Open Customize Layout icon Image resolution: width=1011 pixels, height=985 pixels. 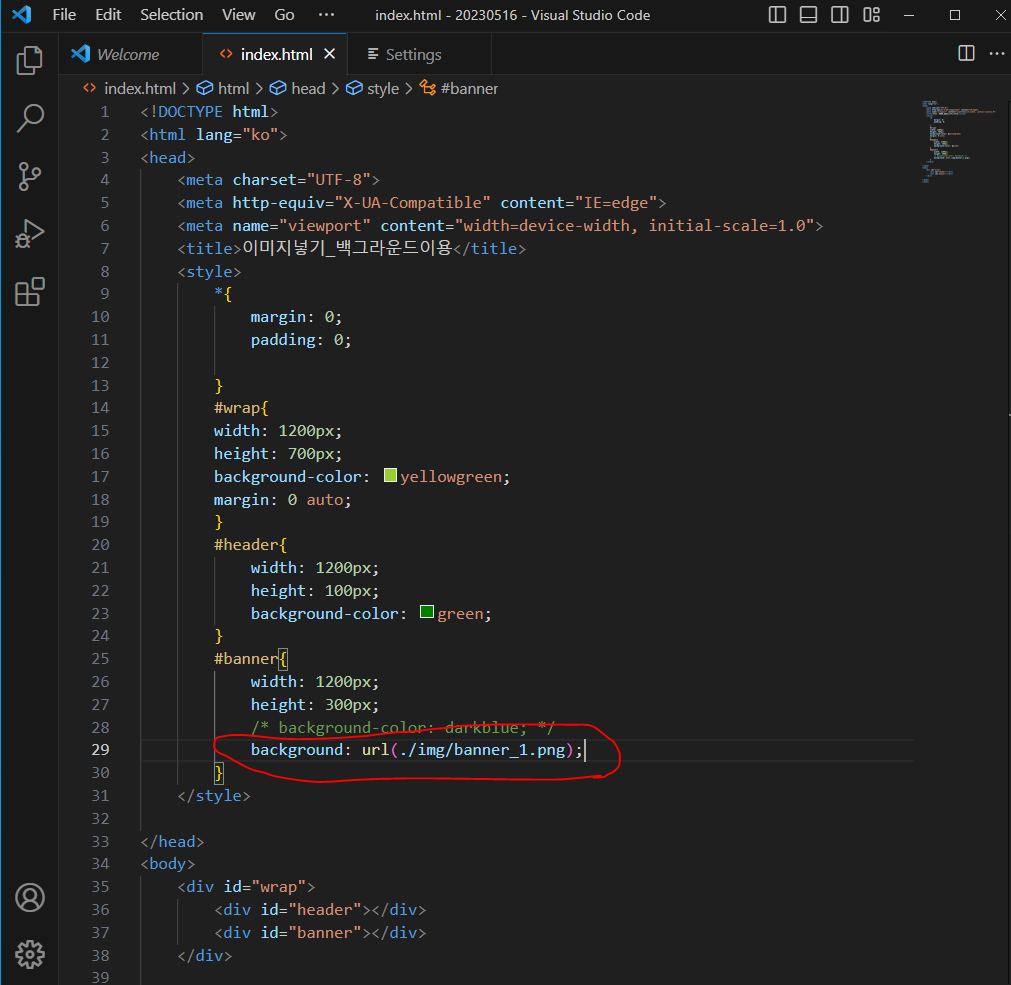pyautogui.click(x=872, y=15)
